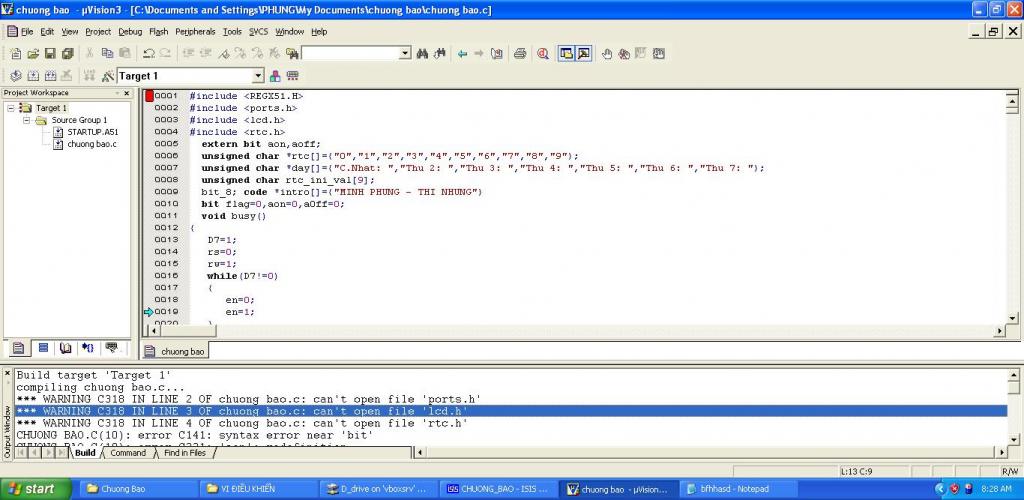Select the chuong bao.c file in project tree
Screen dimensions: 1024x500
91,144
